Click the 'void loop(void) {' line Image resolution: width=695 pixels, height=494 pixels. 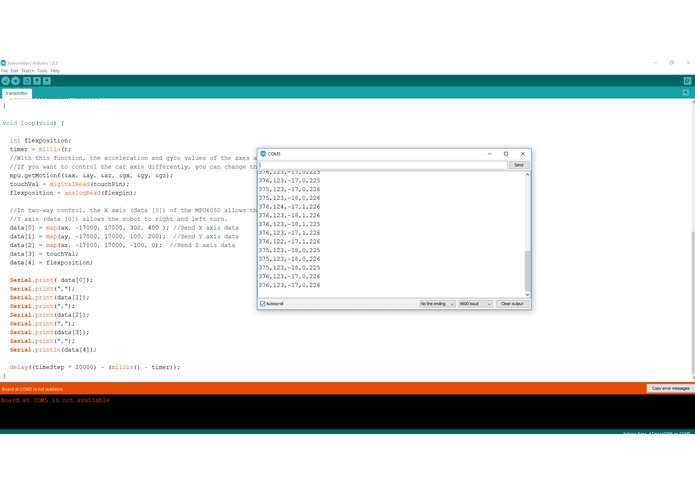click(x=33, y=123)
